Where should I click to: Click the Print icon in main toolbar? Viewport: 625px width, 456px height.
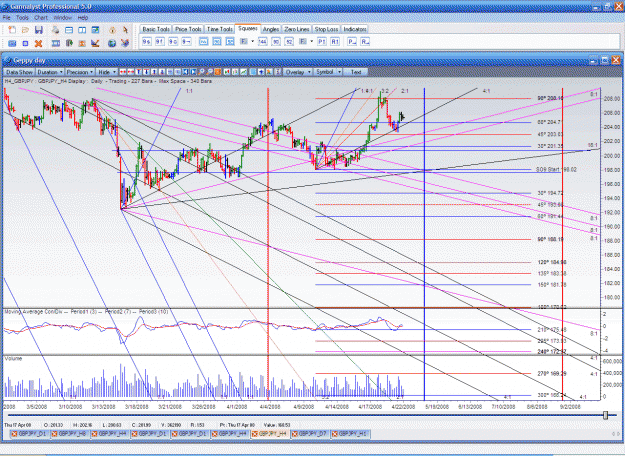pos(56,30)
